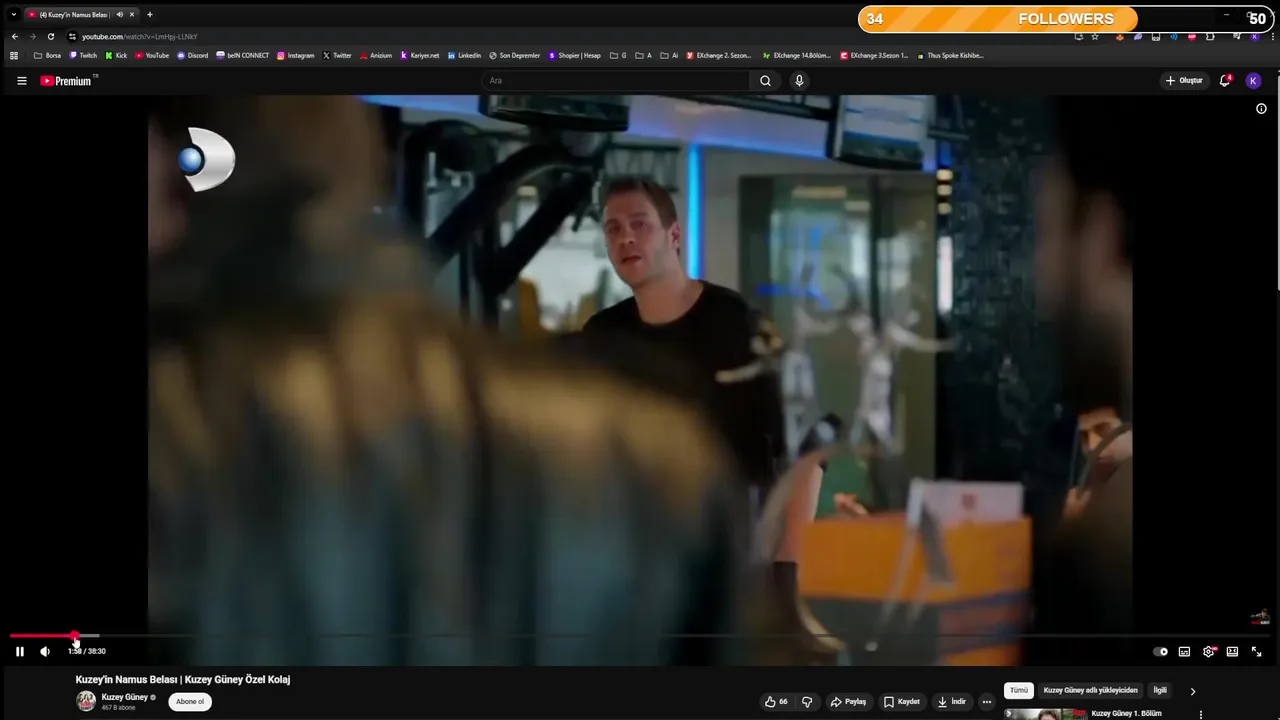
Task: Open the Son Depremler bookmark
Action: coord(514,55)
